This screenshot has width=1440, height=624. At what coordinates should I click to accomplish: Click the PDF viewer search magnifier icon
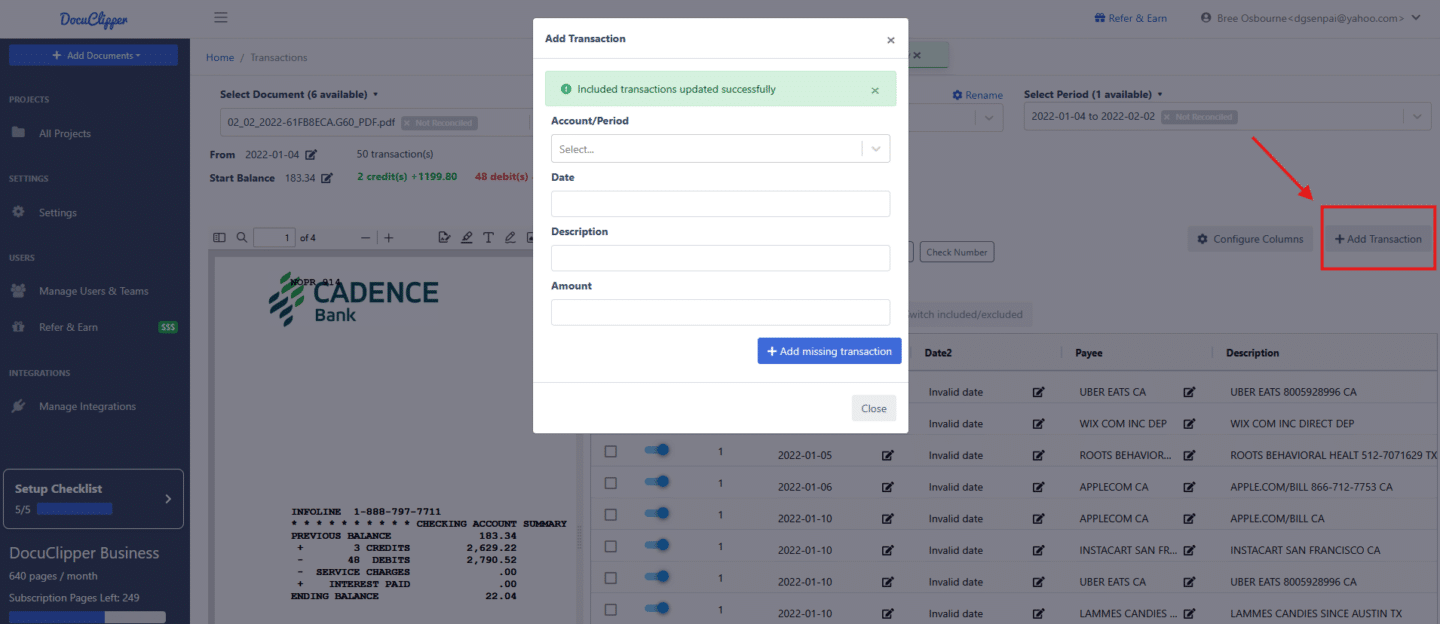click(x=242, y=238)
